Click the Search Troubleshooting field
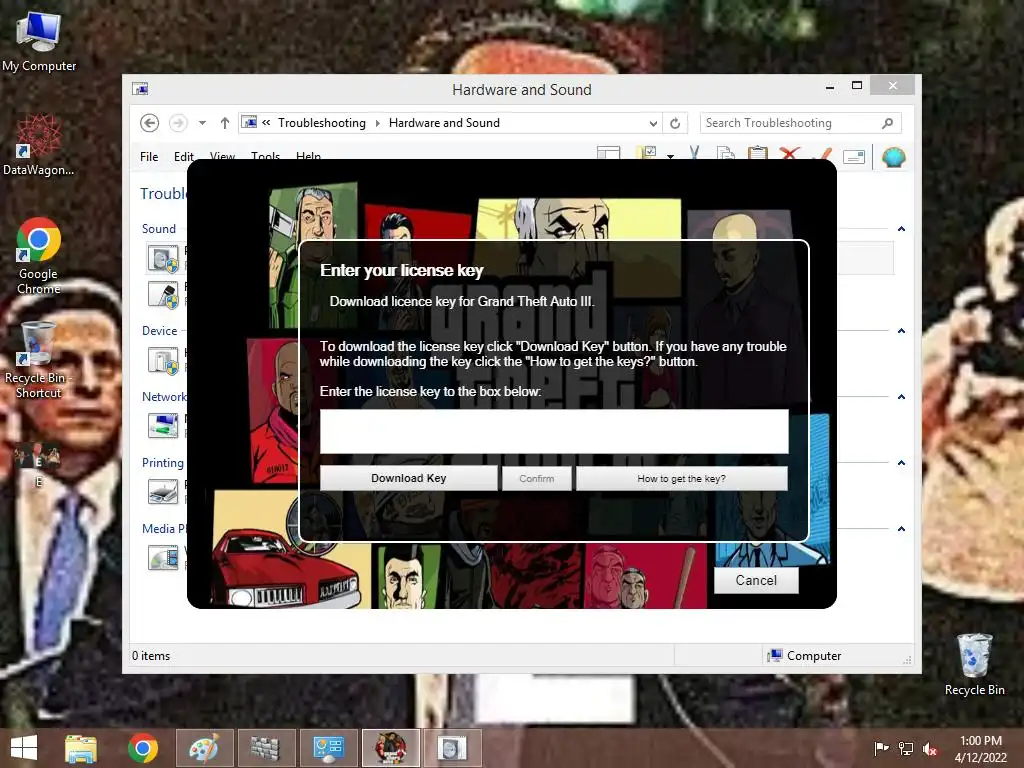Image resolution: width=1024 pixels, height=768 pixels. 801,123
